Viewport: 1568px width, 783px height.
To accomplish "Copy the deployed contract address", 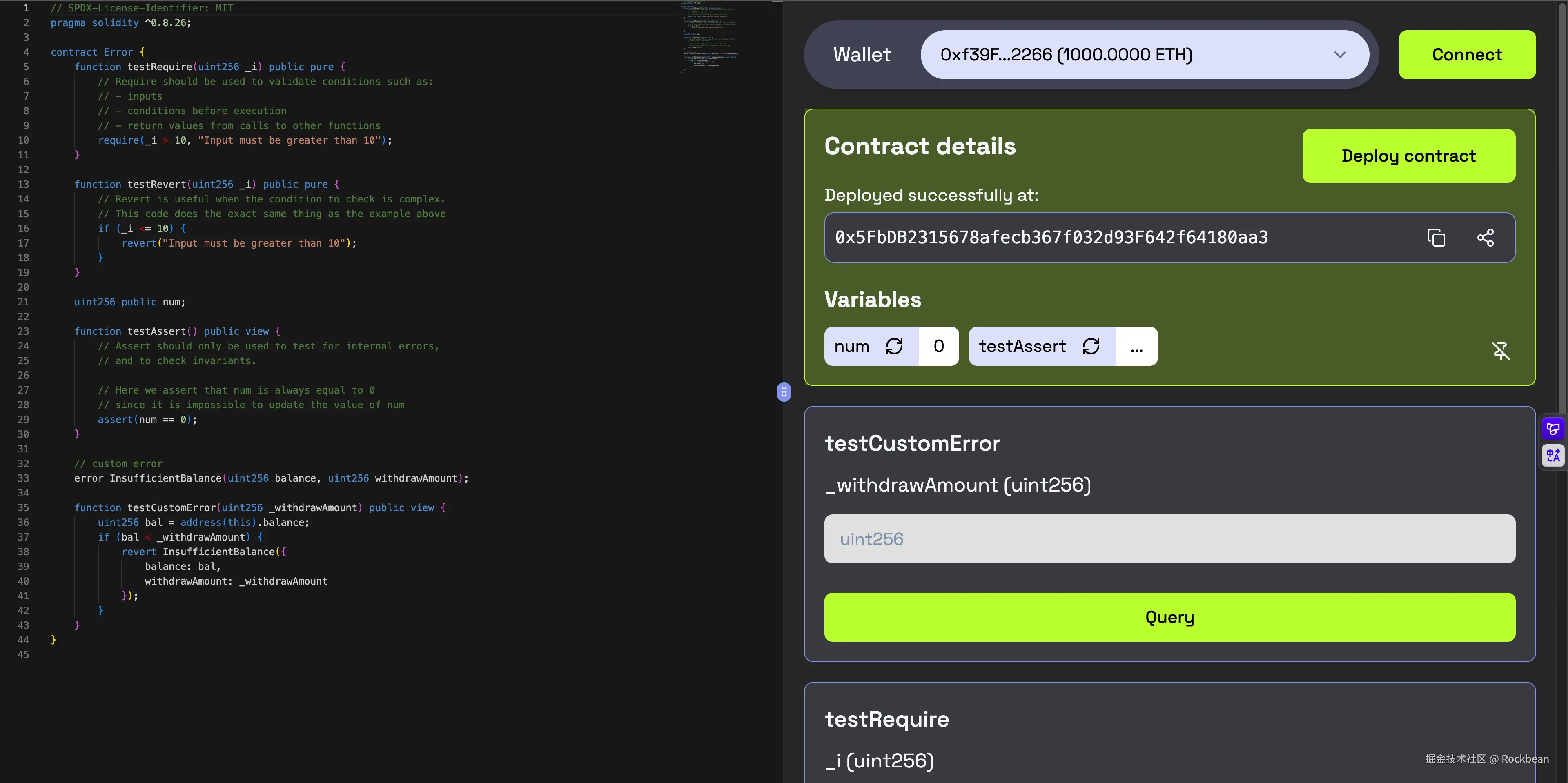I will pyautogui.click(x=1436, y=237).
